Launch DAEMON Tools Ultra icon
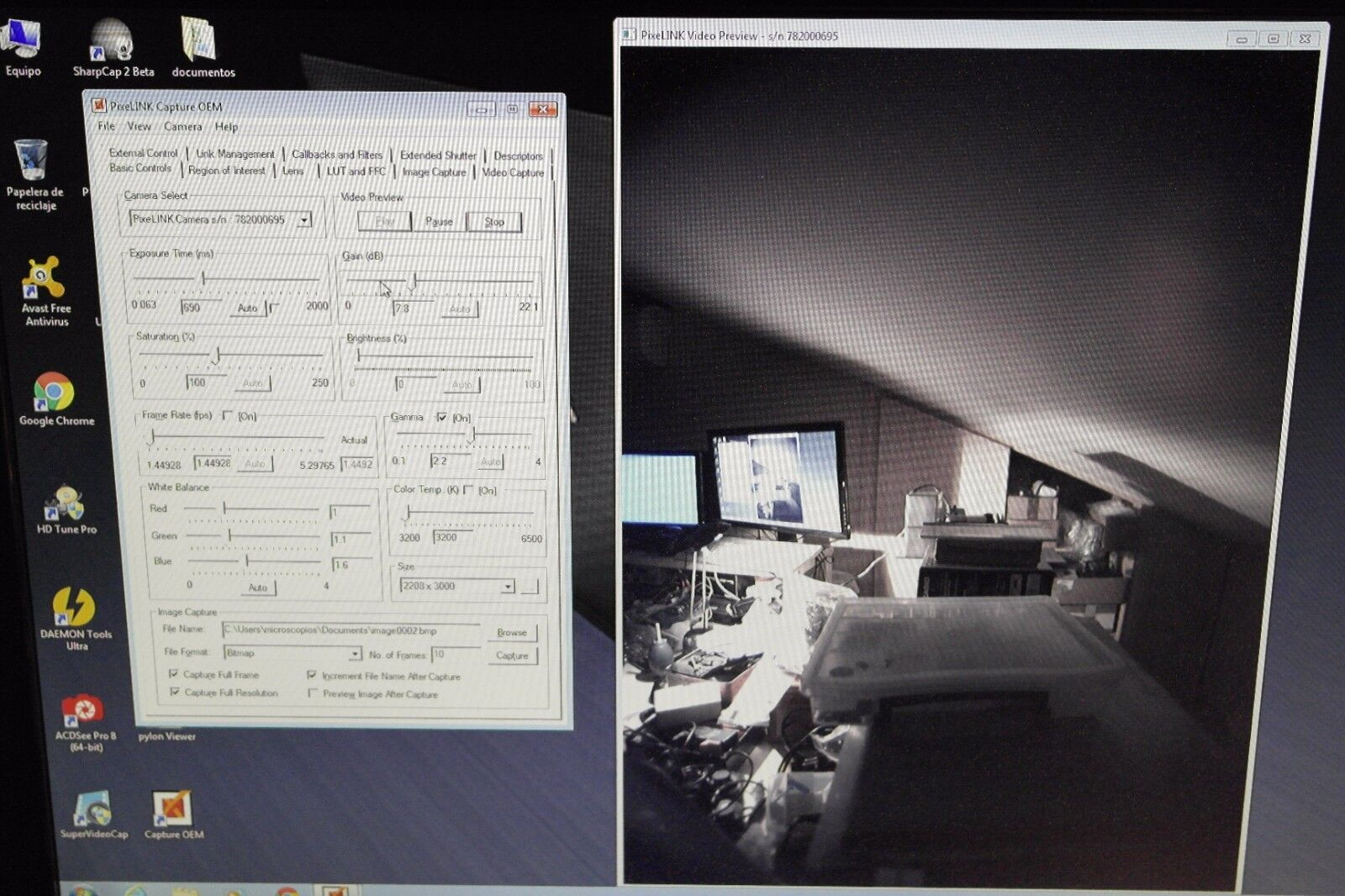This screenshot has width=1345, height=896. tap(75, 618)
